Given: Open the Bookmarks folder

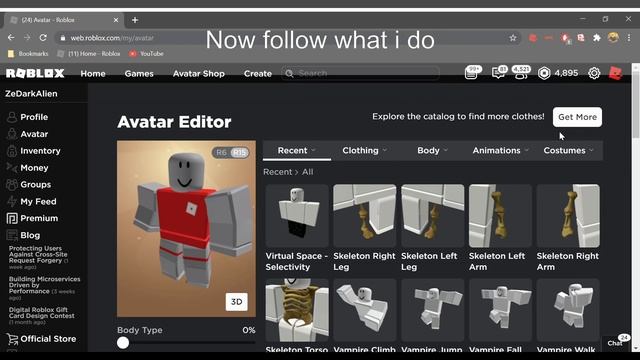Looking at the screenshot, I should (x=28, y=53).
